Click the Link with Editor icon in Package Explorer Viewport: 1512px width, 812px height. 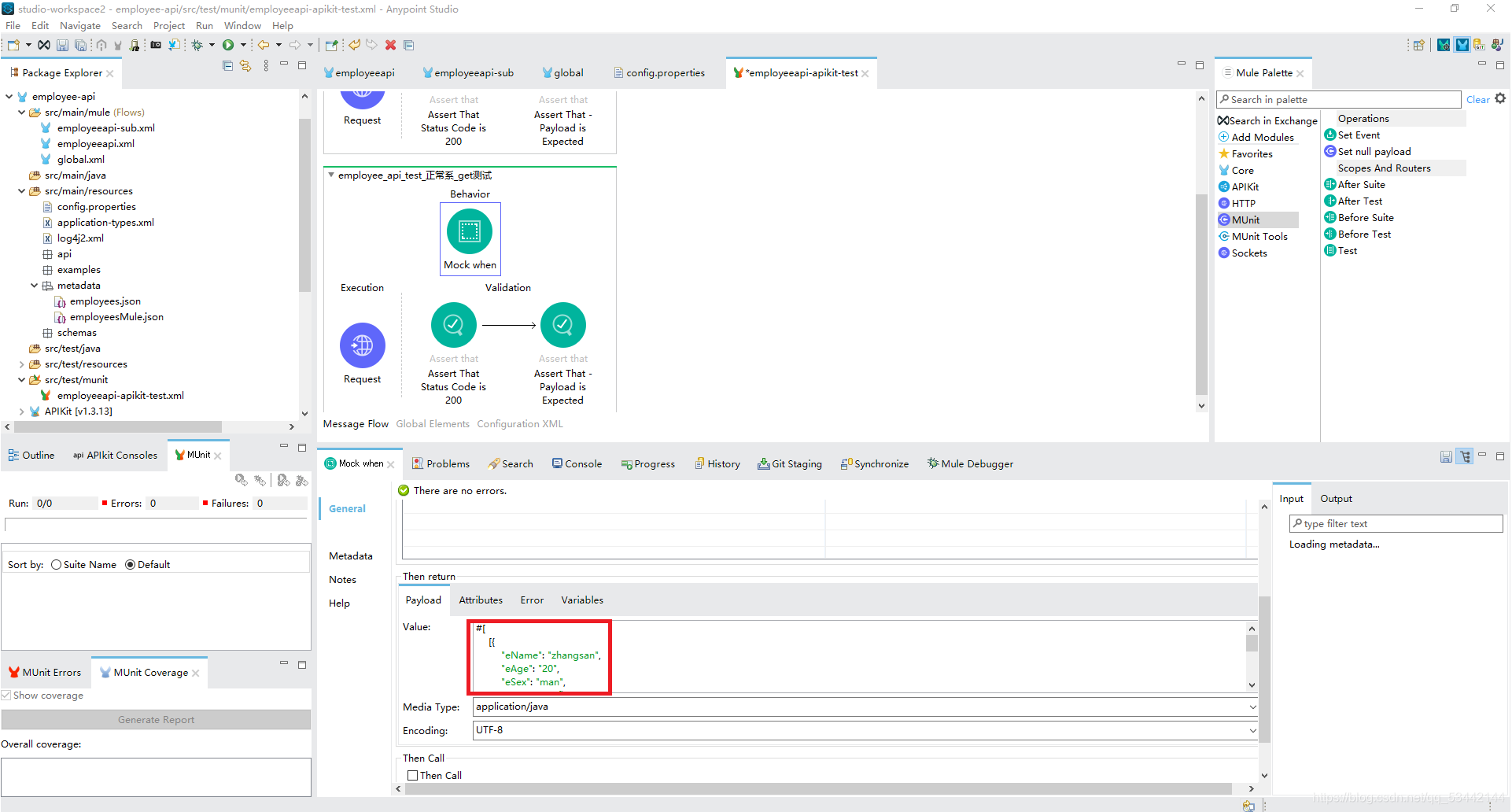click(x=245, y=66)
